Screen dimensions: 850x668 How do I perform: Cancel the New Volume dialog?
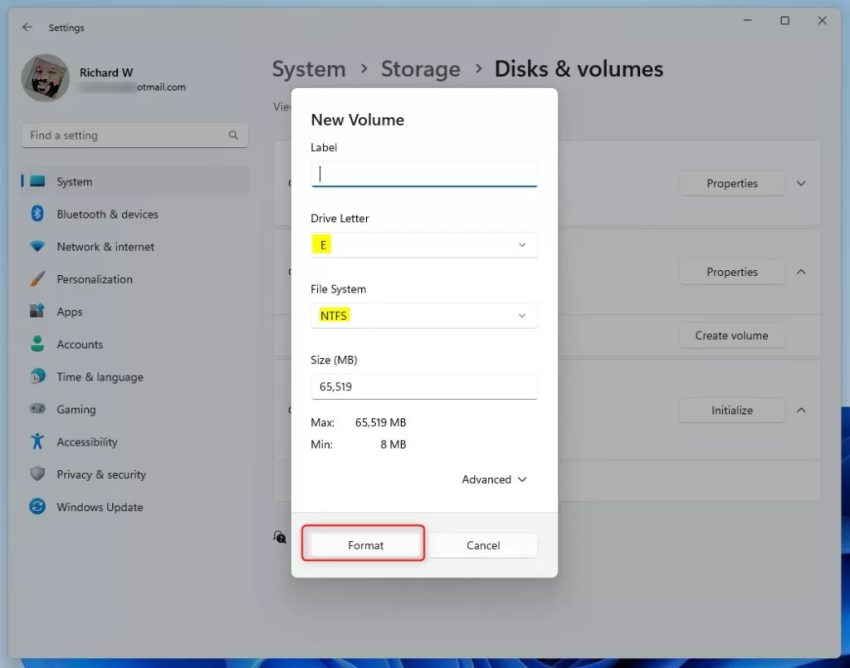(x=483, y=545)
